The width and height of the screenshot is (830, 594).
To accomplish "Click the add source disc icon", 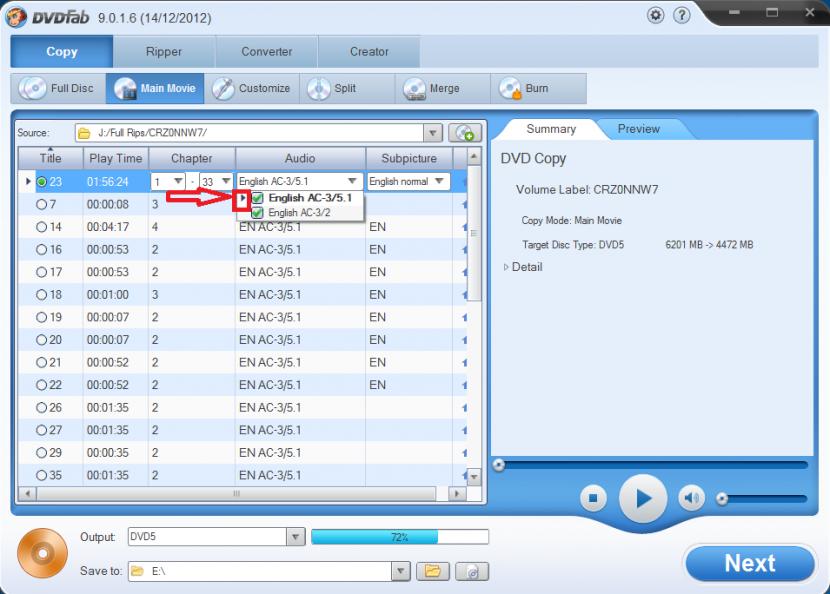I will pyautogui.click(x=463, y=133).
